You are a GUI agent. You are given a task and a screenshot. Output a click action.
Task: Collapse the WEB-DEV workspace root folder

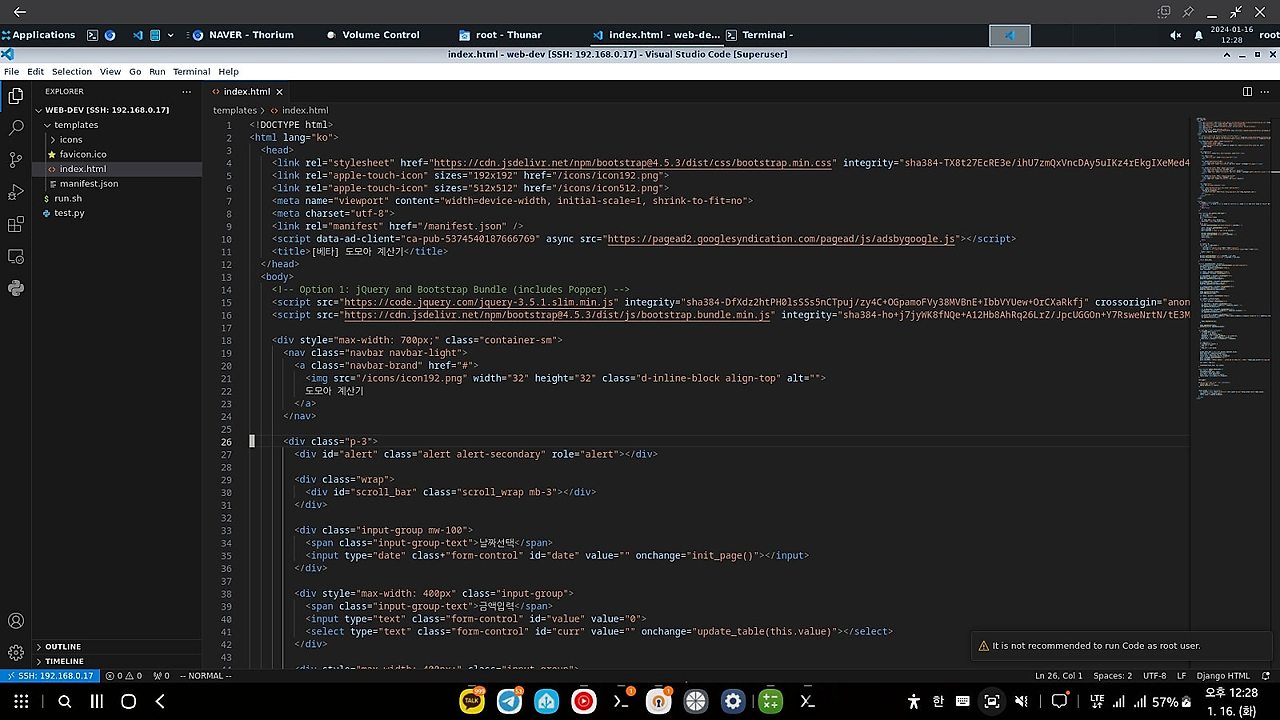coord(102,110)
